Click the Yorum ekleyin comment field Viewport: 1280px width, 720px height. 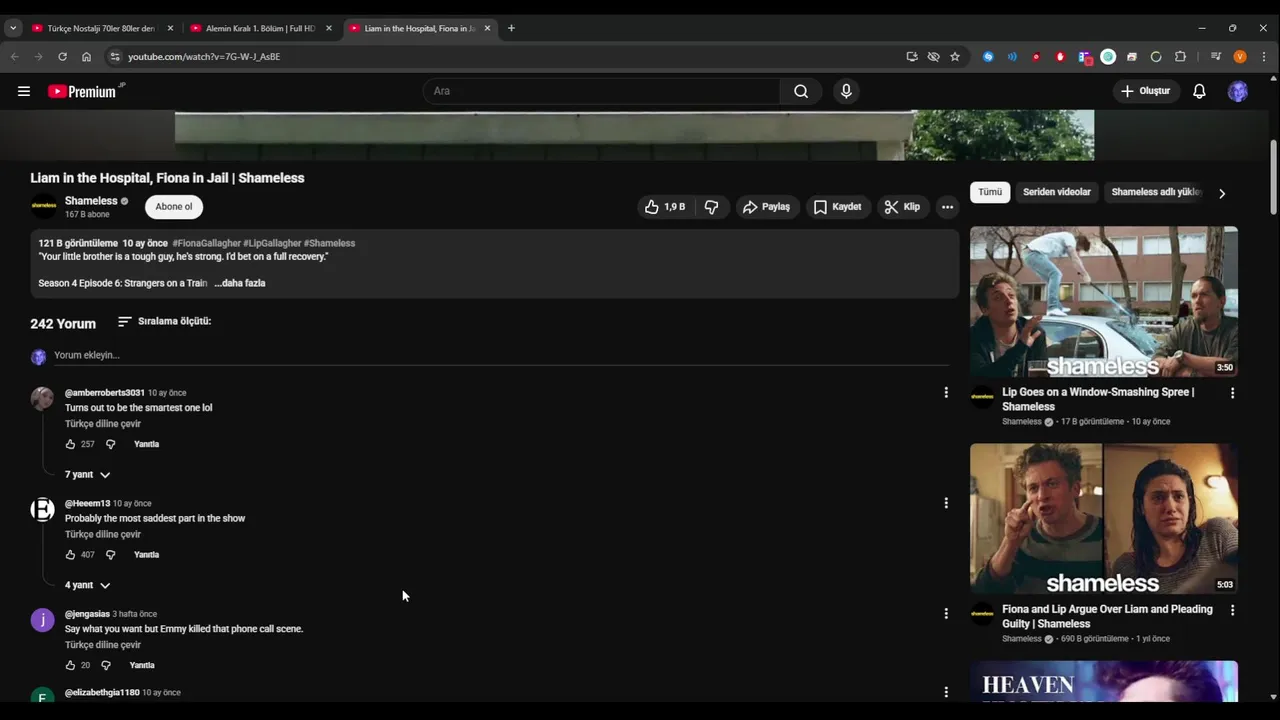pyautogui.click(x=500, y=355)
